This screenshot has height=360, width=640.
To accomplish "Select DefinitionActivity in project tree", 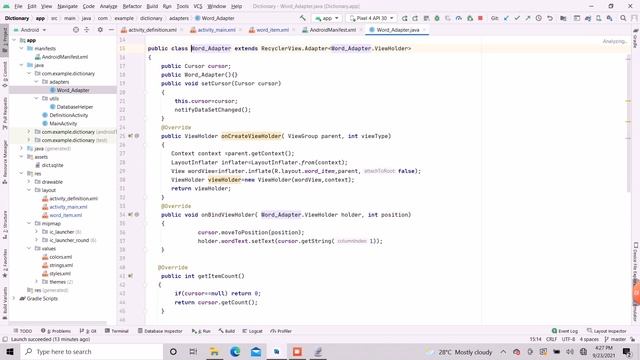I will point(68,115).
